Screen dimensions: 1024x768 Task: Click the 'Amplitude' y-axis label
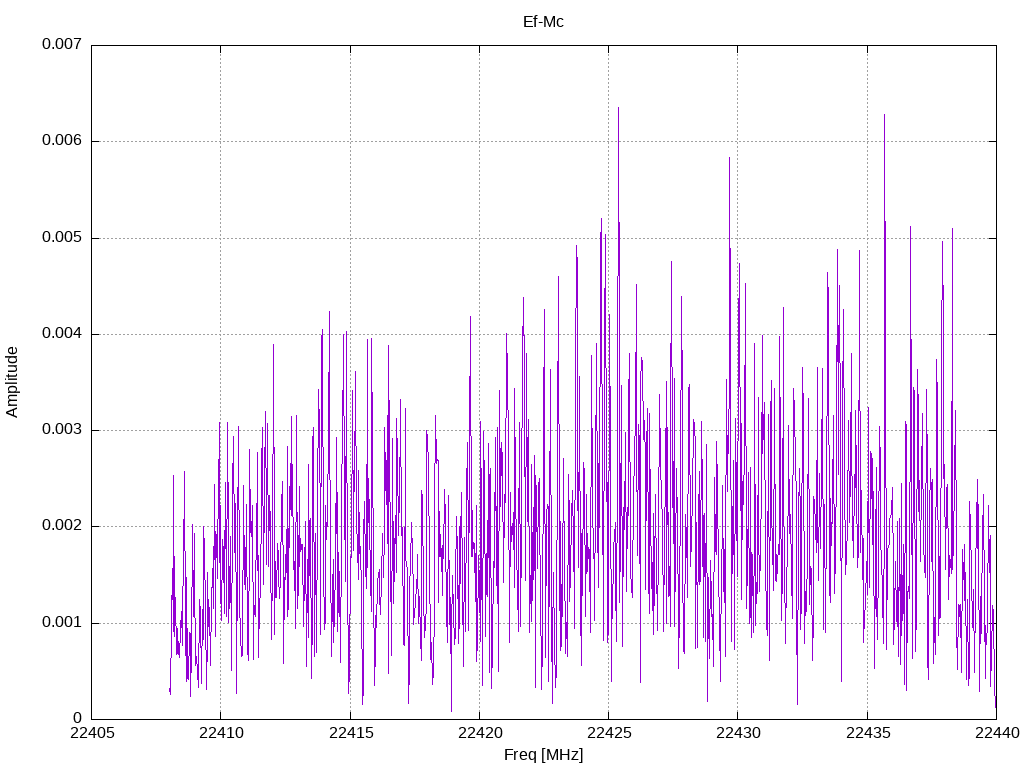coord(12,382)
